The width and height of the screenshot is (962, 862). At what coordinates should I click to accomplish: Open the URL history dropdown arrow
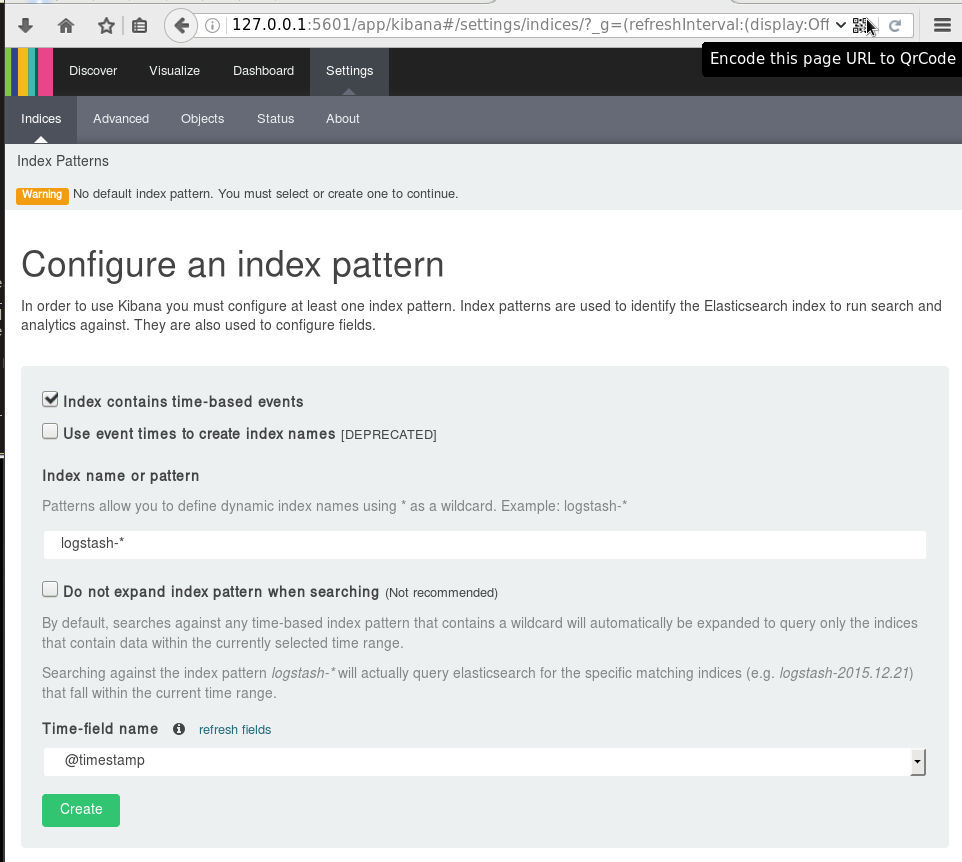tap(841, 25)
